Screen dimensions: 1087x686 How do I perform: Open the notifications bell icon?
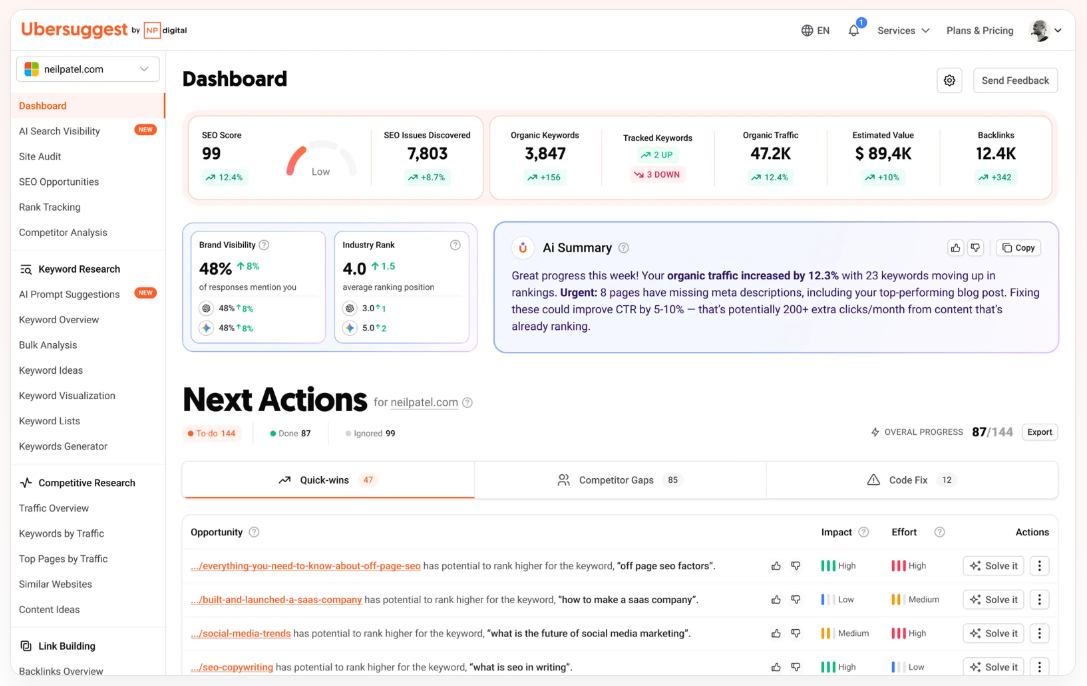[x=854, y=30]
